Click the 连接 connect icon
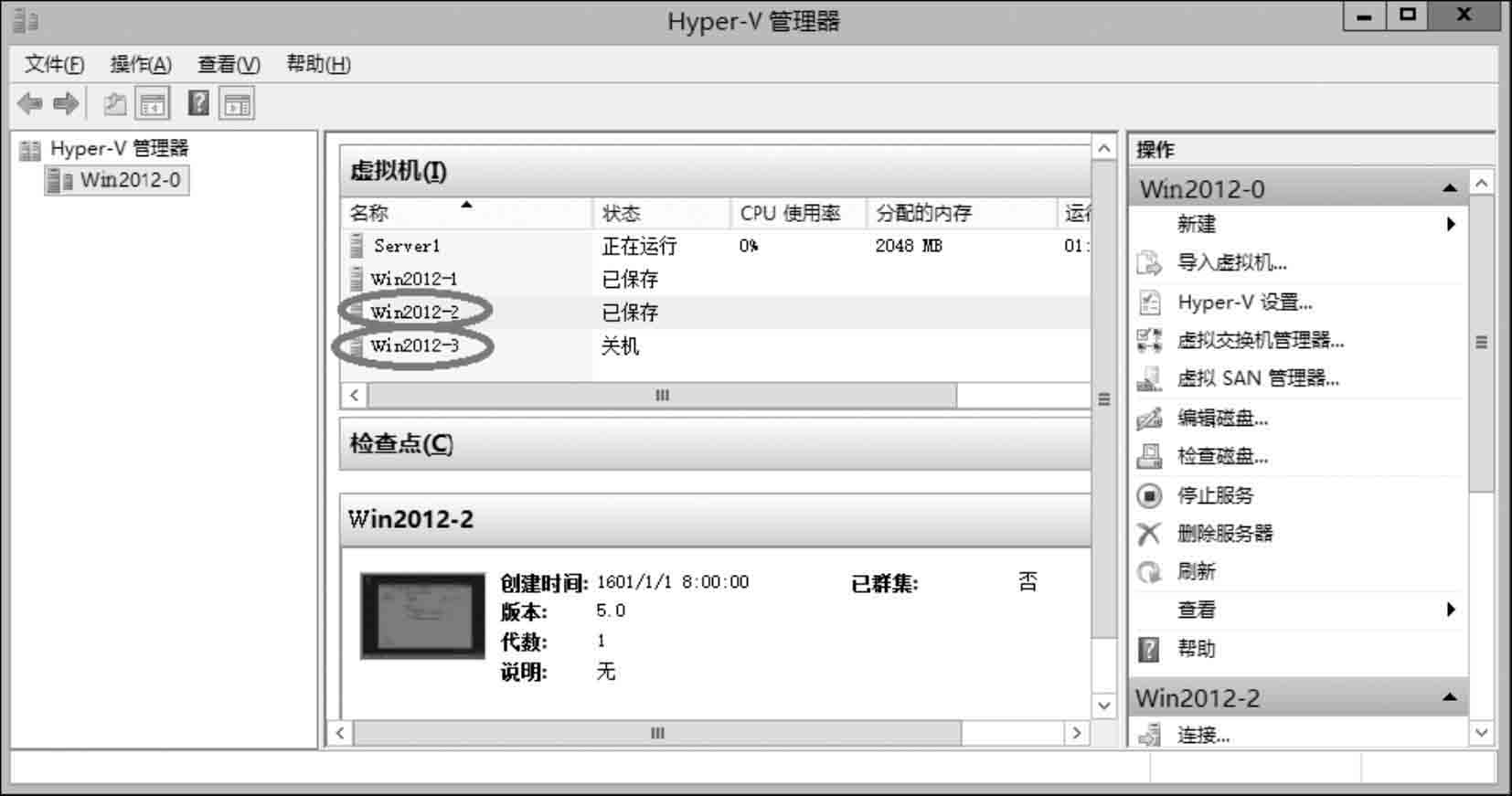1512x796 pixels. [1149, 735]
